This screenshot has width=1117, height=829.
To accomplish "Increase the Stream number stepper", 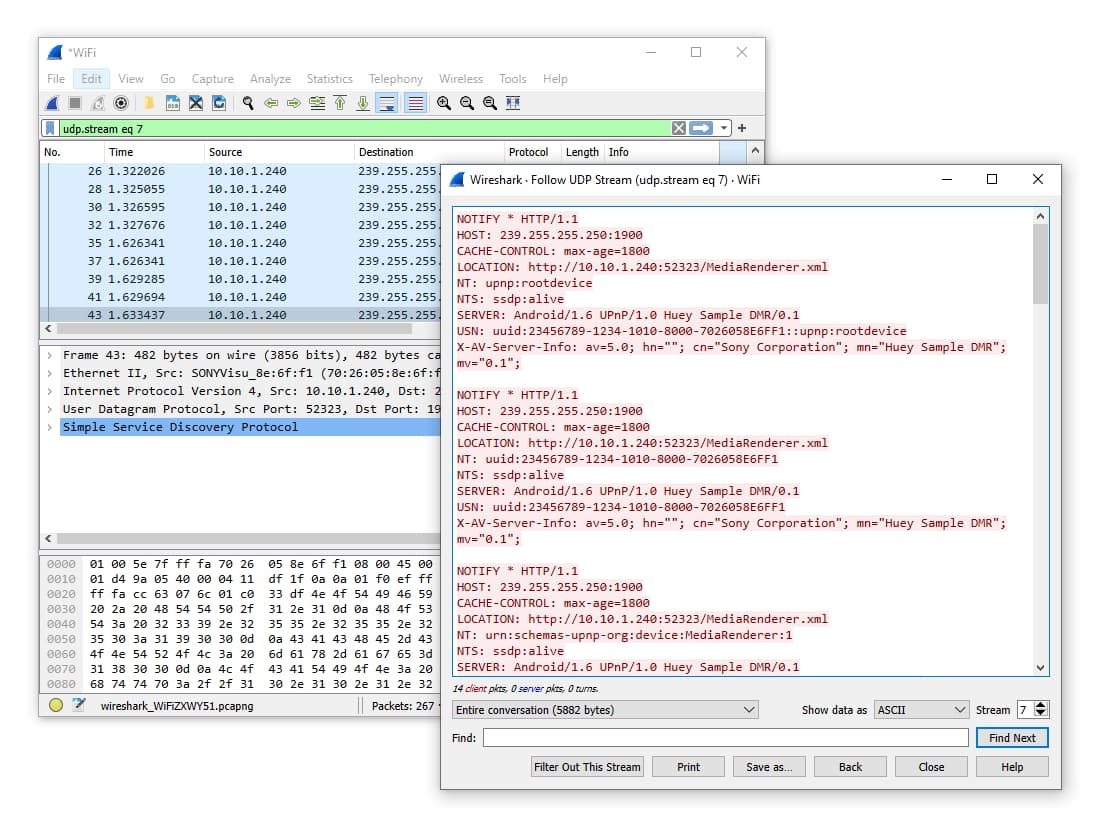I will (1041, 706).
